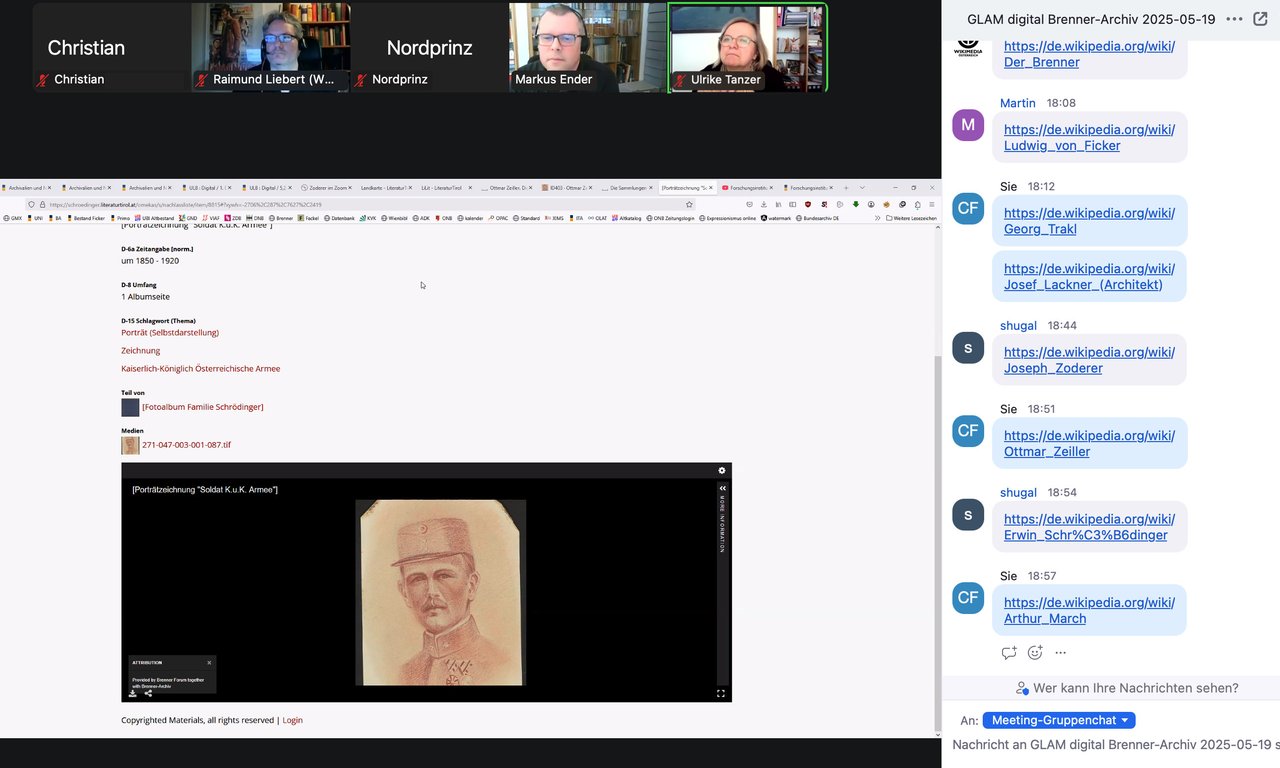The height and width of the screenshot is (768, 1280).
Task: Open media file 271-047-003-001-087.tif link
Action: coord(186,444)
